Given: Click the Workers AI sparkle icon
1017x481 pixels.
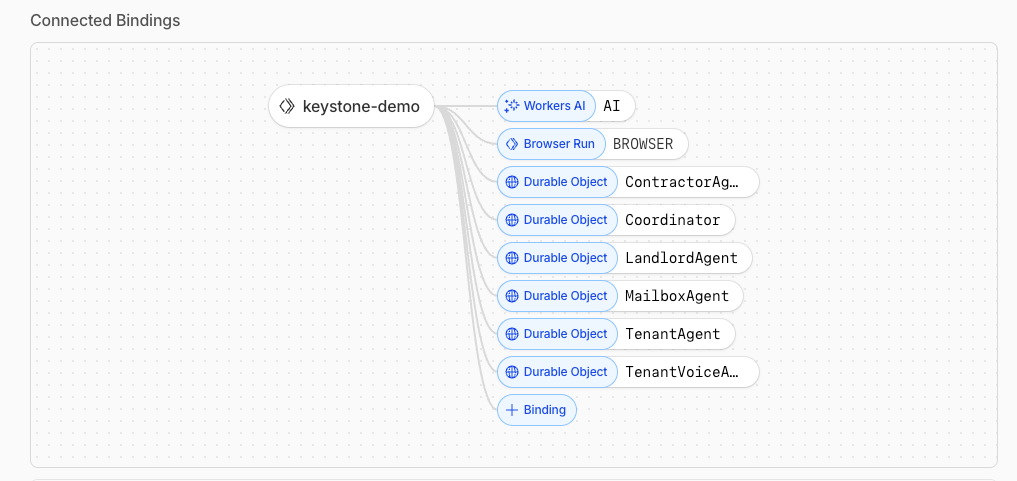Looking at the screenshot, I should tap(512, 106).
